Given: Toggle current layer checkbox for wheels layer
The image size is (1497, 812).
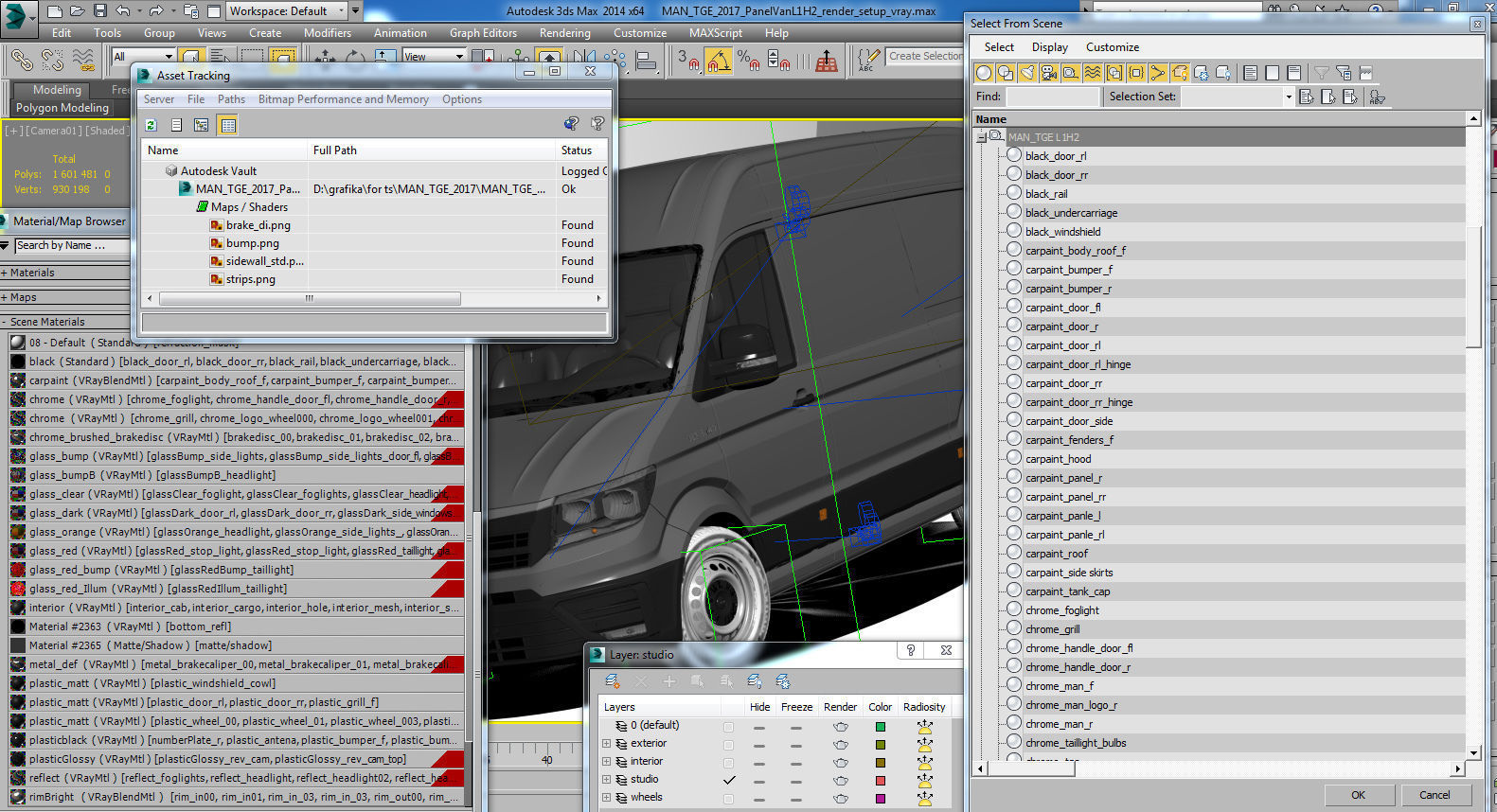Looking at the screenshot, I should point(728,799).
